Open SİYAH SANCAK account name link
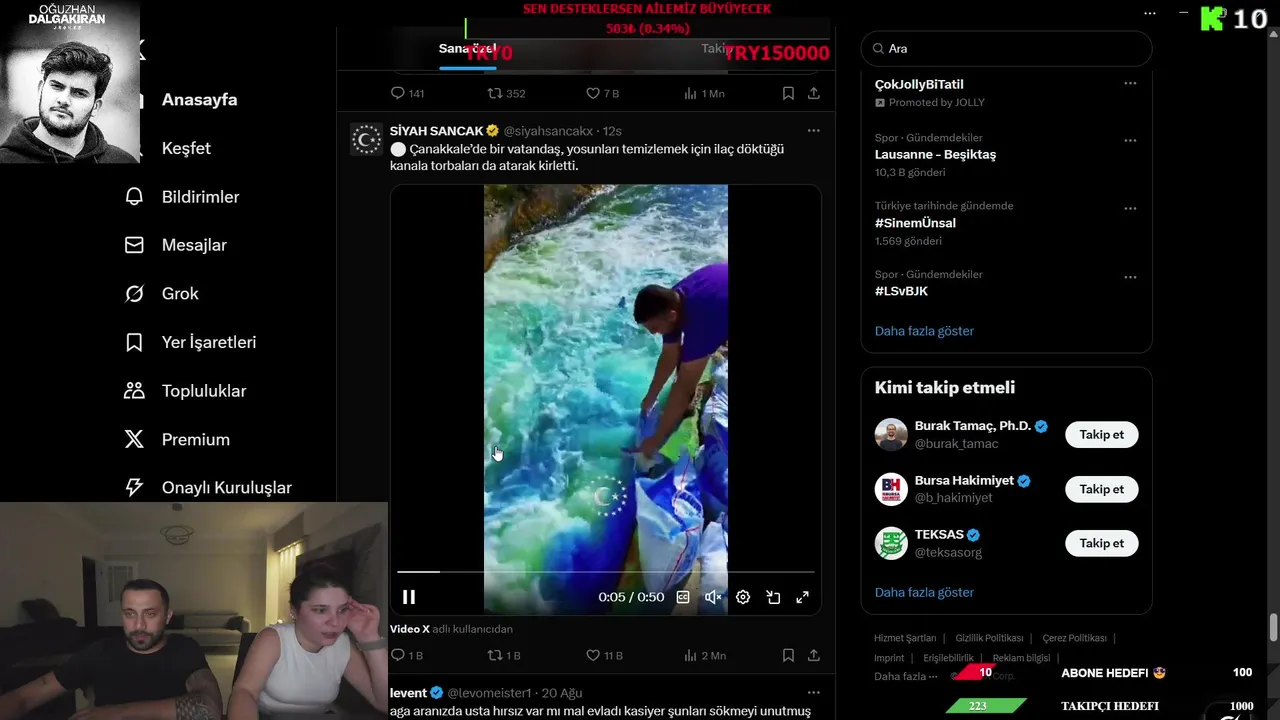This screenshot has height=720, width=1280. [436, 131]
